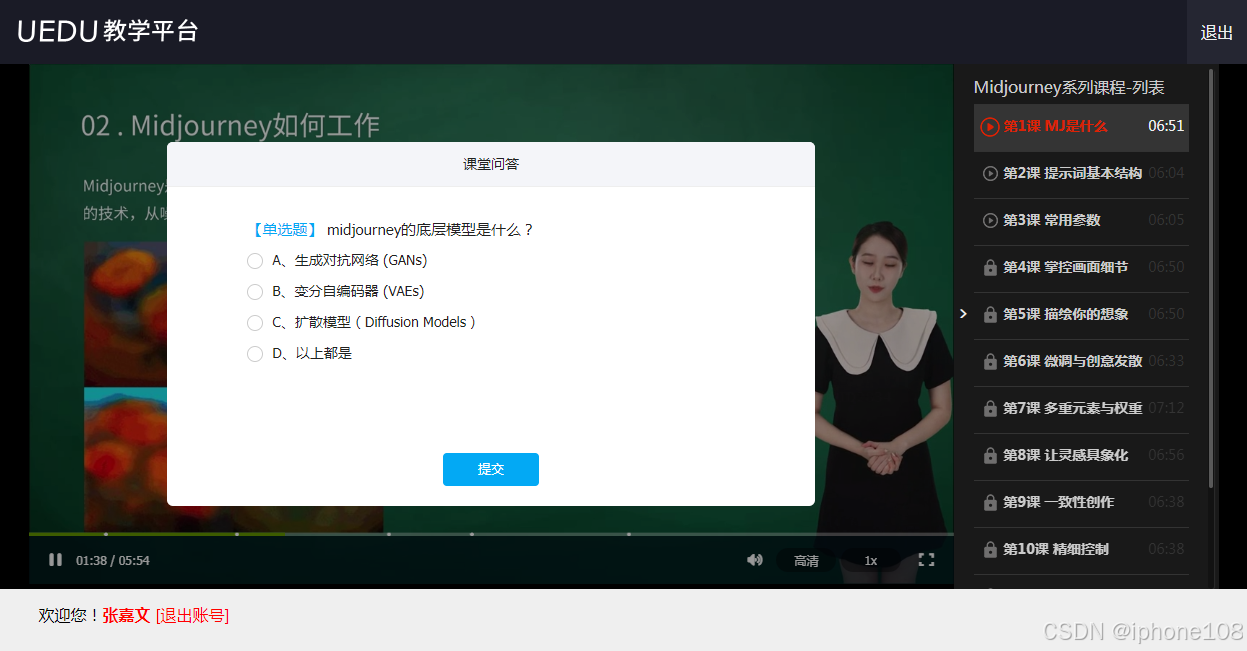Click 退出 in the top bar
The height and width of the screenshot is (651, 1247).
click(x=1217, y=32)
